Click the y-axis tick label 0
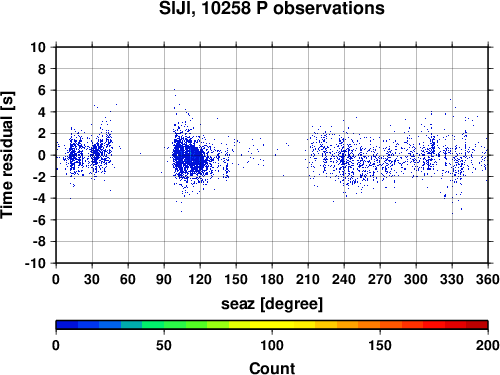The height and width of the screenshot is (375, 500). [42, 155]
